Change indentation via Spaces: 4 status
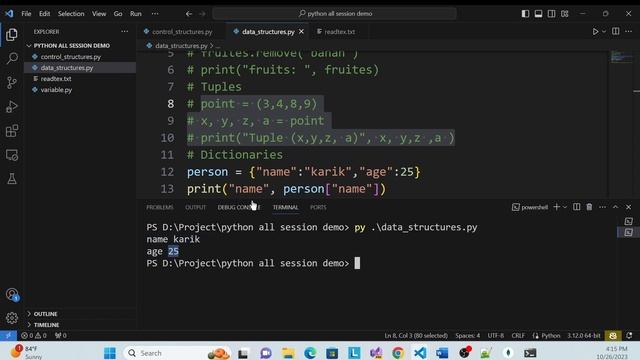 pos(467,336)
